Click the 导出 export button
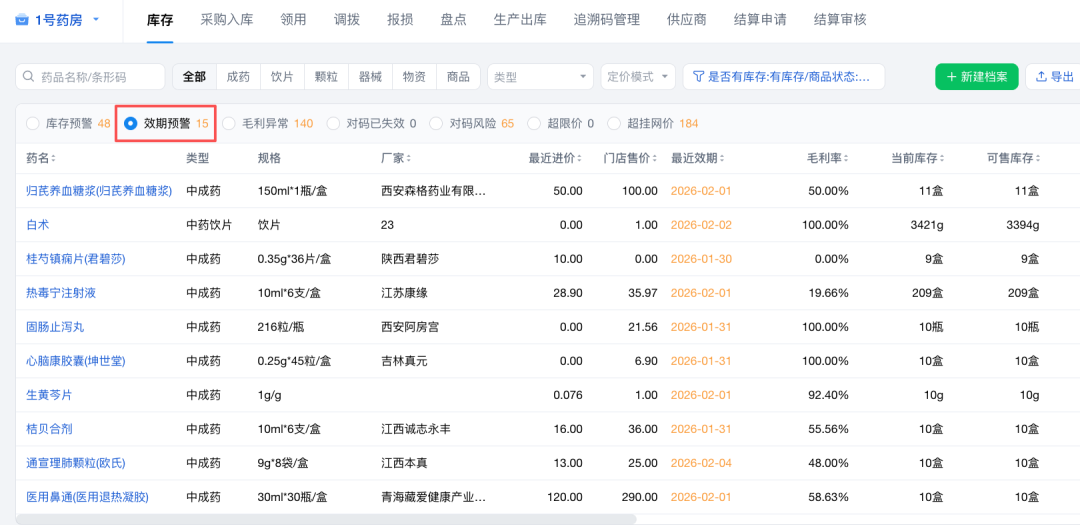This screenshot has width=1080, height=525. pos(1054,76)
